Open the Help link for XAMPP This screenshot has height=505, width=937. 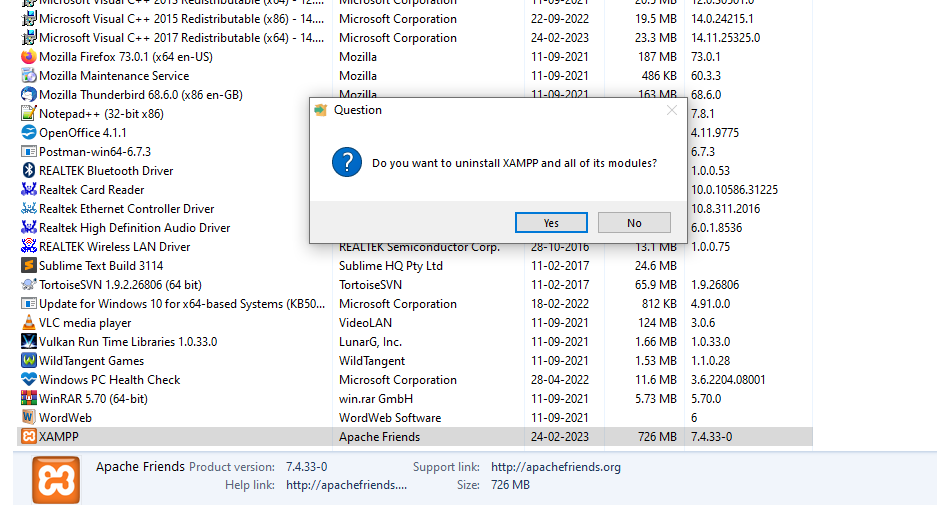(346, 485)
